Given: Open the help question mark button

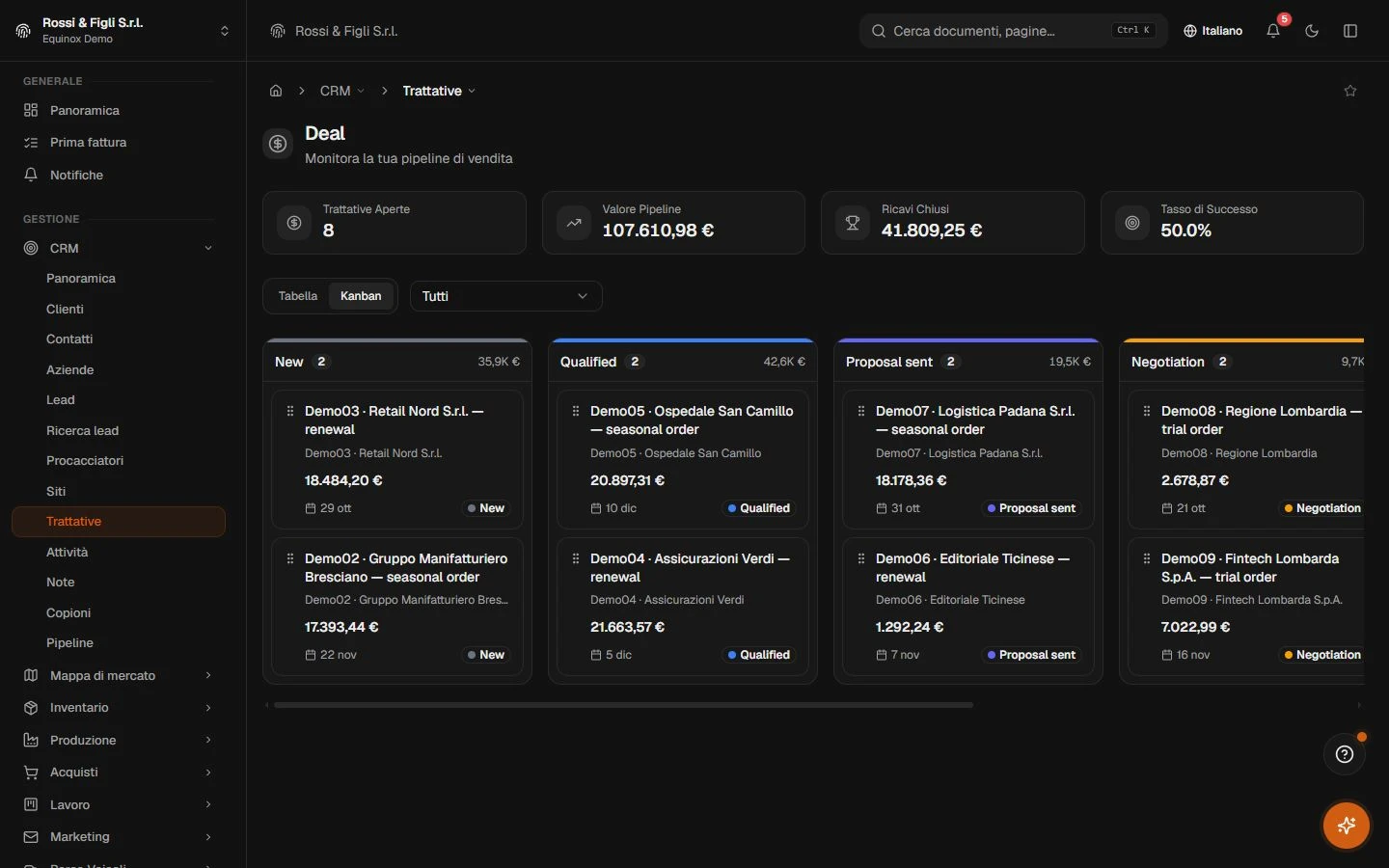Looking at the screenshot, I should pyautogui.click(x=1345, y=754).
